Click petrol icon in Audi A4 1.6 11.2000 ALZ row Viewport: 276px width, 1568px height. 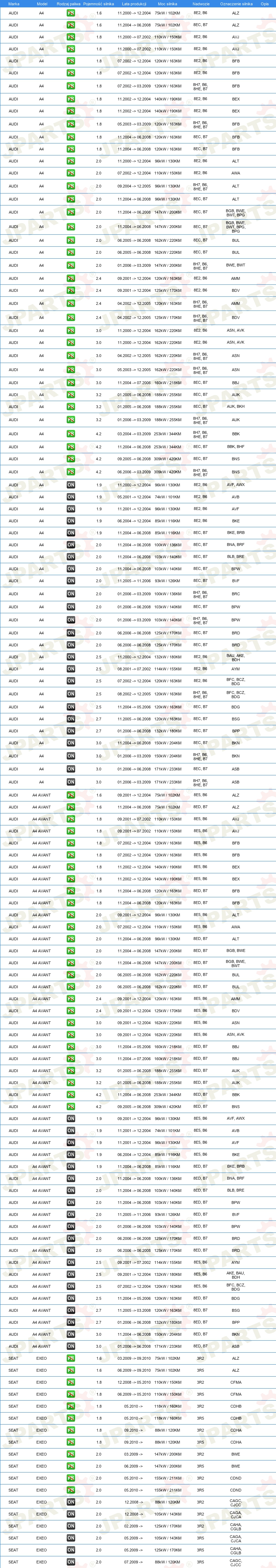click(x=71, y=13)
